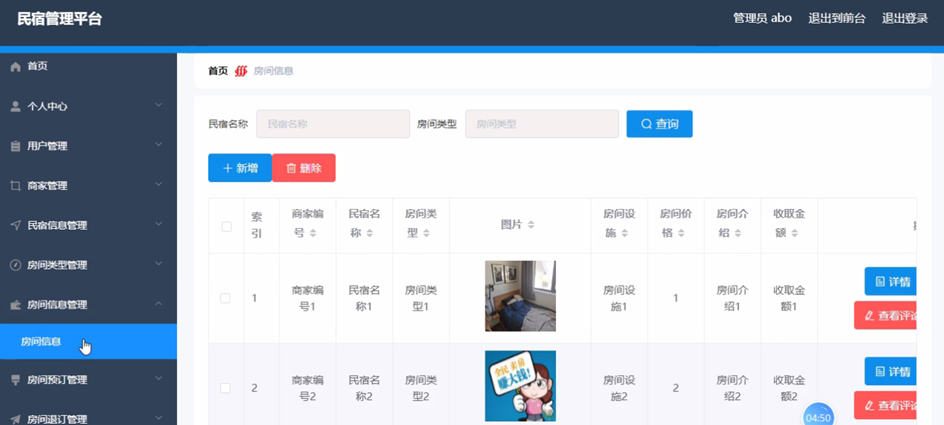Collapse the 房间信息管理 chevron

158,303
